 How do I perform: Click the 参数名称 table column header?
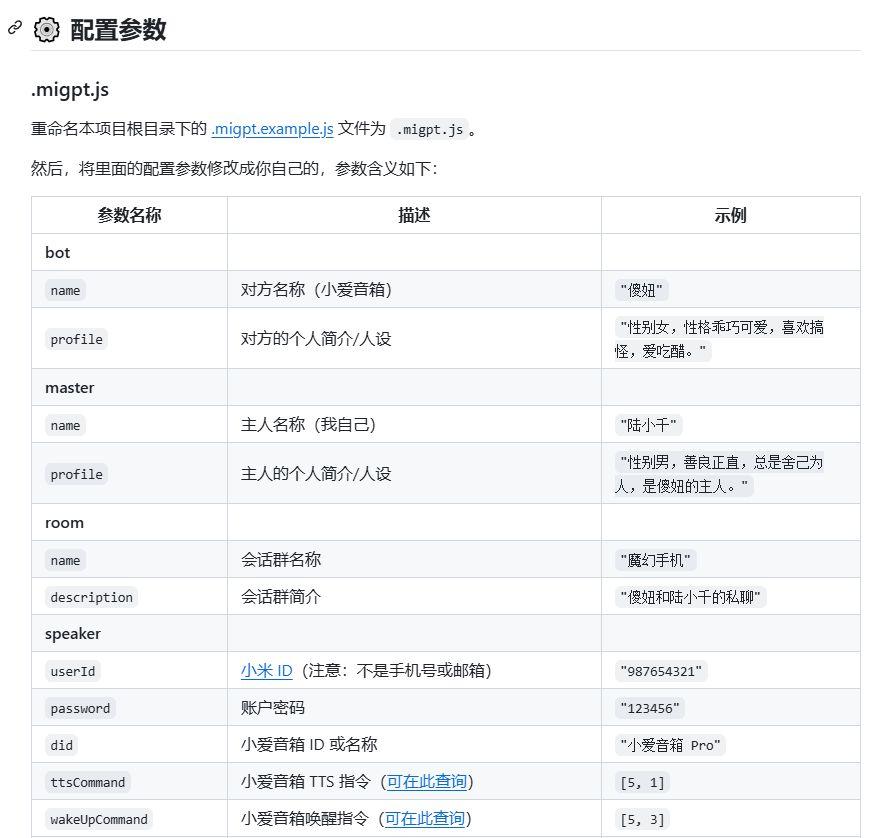point(128,214)
